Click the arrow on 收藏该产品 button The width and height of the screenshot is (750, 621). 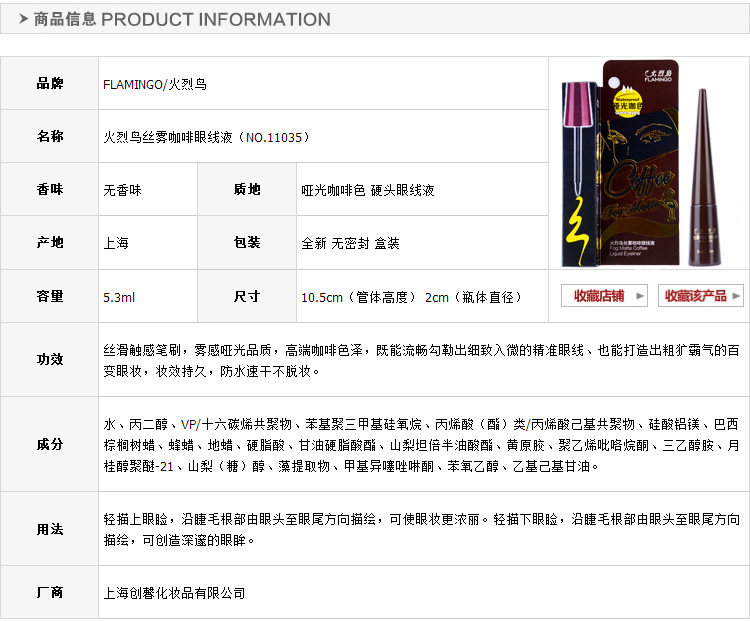[x=736, y=296]
